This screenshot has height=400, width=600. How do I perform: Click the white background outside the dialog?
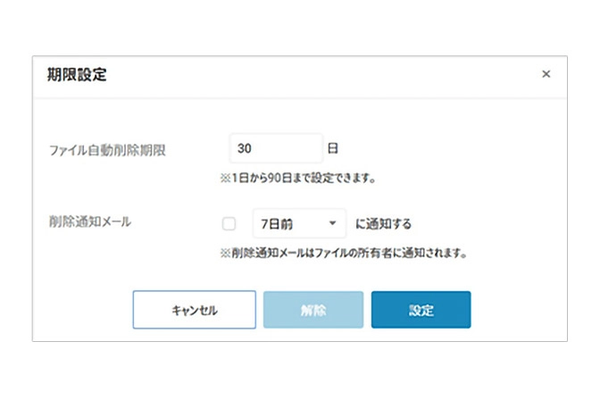(x=300, y=370)
